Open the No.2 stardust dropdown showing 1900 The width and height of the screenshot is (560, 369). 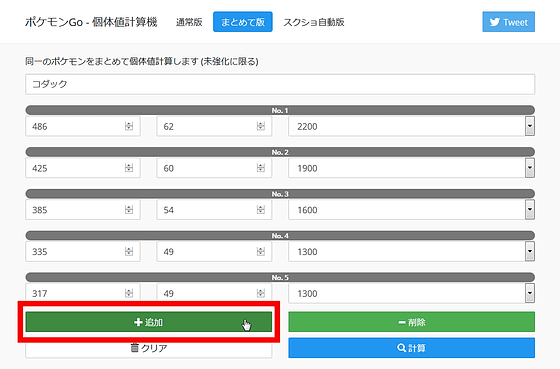411,168
